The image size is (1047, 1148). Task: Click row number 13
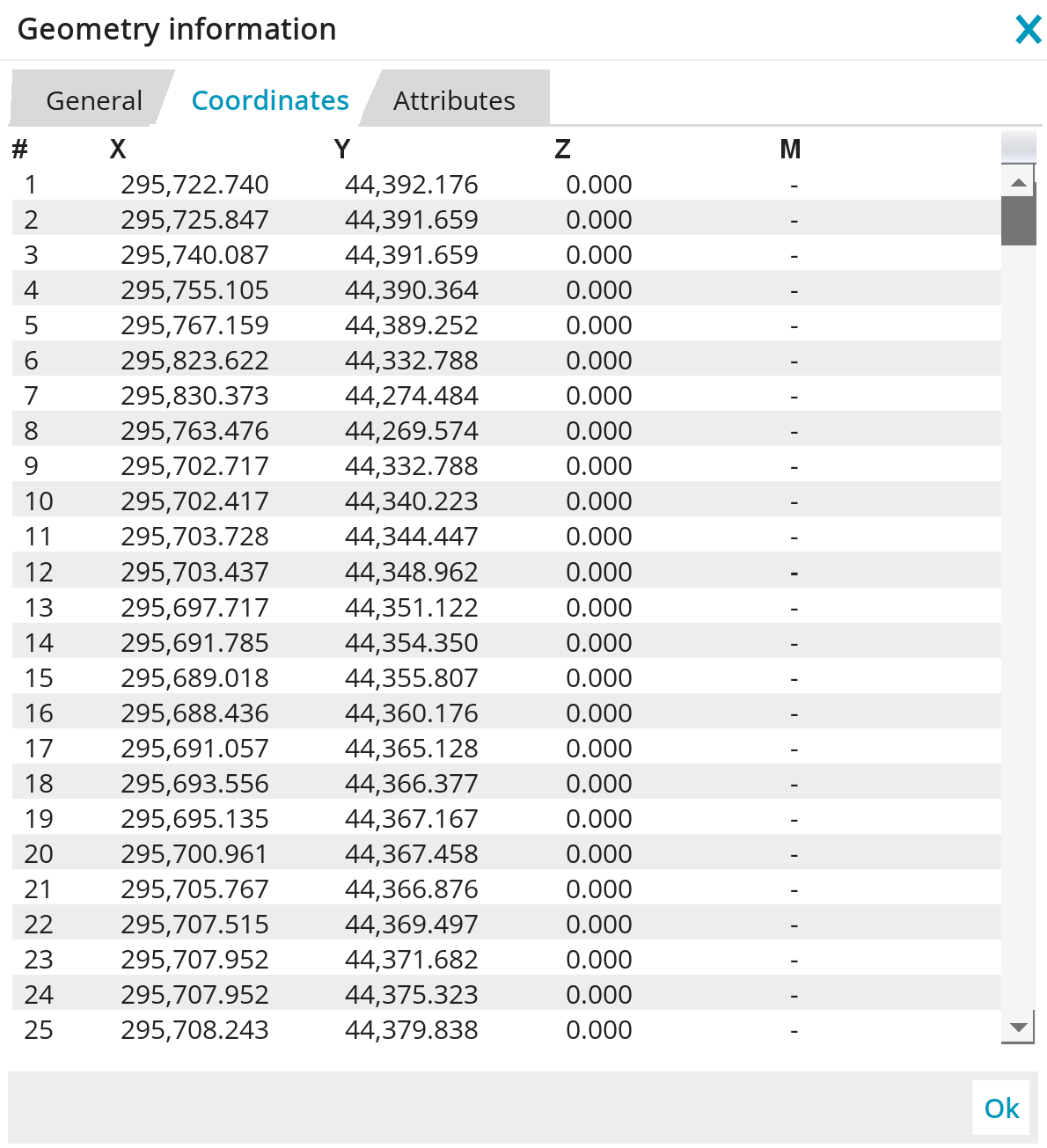click(x=39, y=608)
